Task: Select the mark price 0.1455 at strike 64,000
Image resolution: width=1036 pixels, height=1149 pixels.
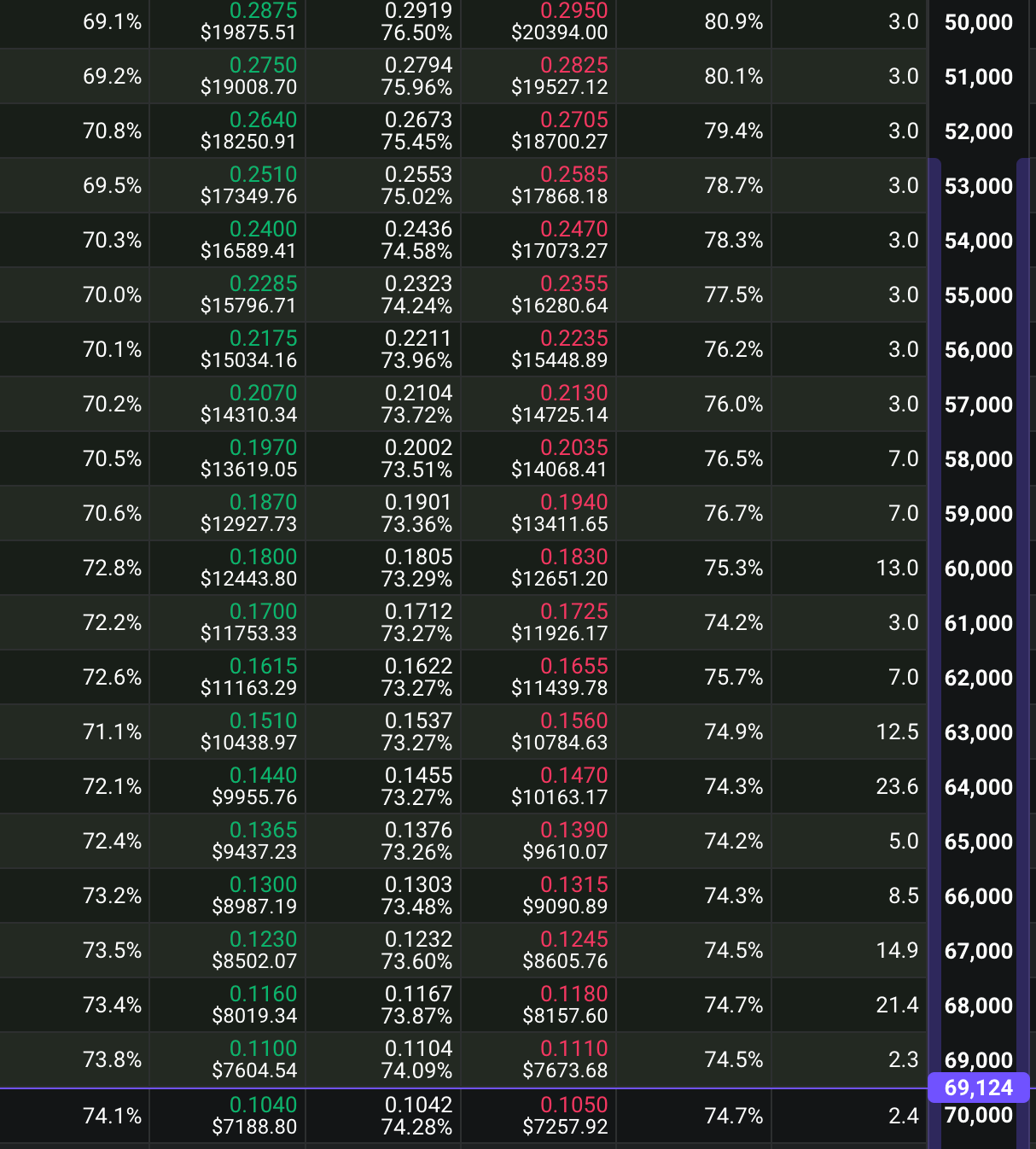Action: 419,775
